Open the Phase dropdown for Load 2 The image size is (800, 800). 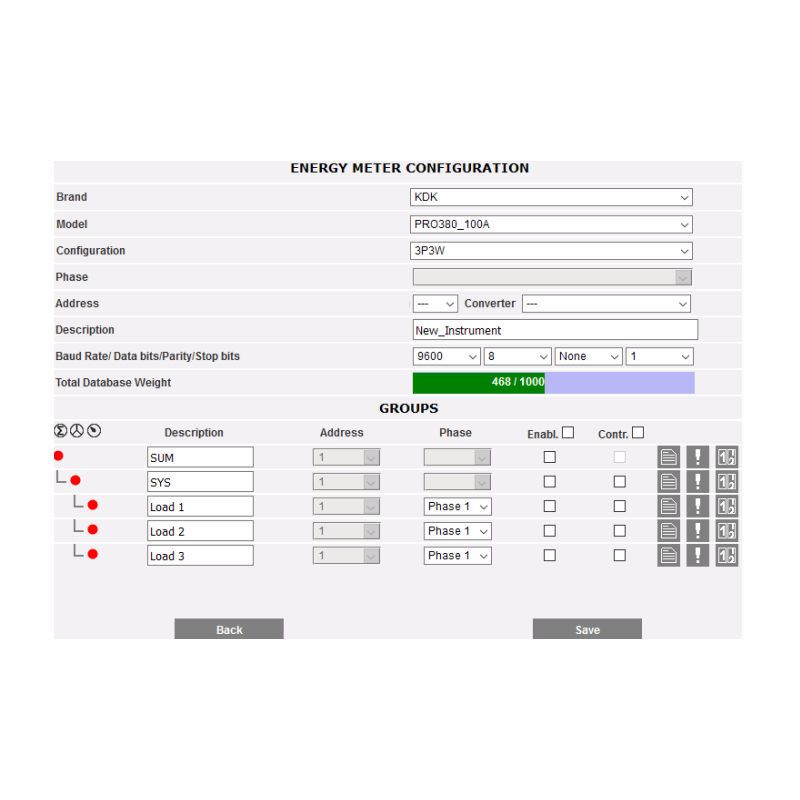[458, 531]
